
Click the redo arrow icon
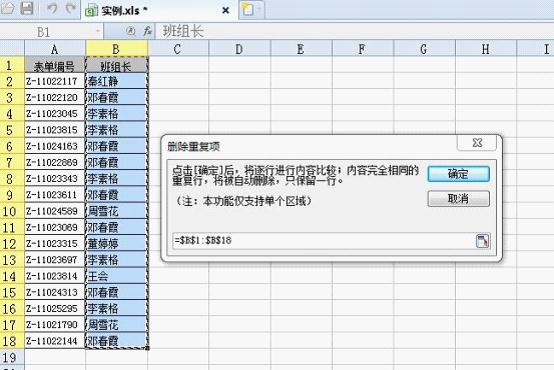(x=70, y=8)
